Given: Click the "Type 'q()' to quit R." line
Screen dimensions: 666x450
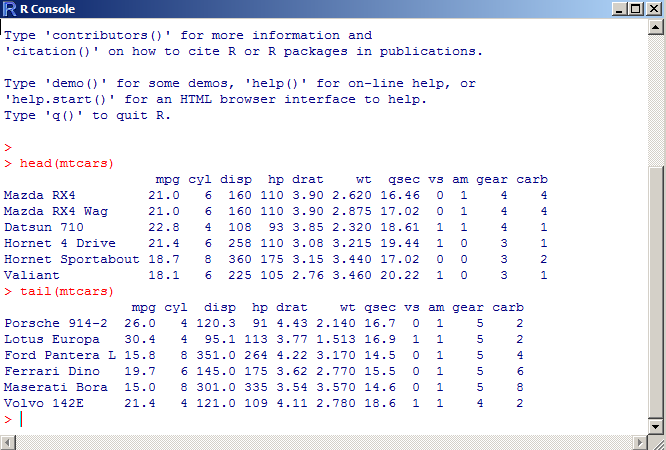Looking at the screenshot, I should (87, 116).
